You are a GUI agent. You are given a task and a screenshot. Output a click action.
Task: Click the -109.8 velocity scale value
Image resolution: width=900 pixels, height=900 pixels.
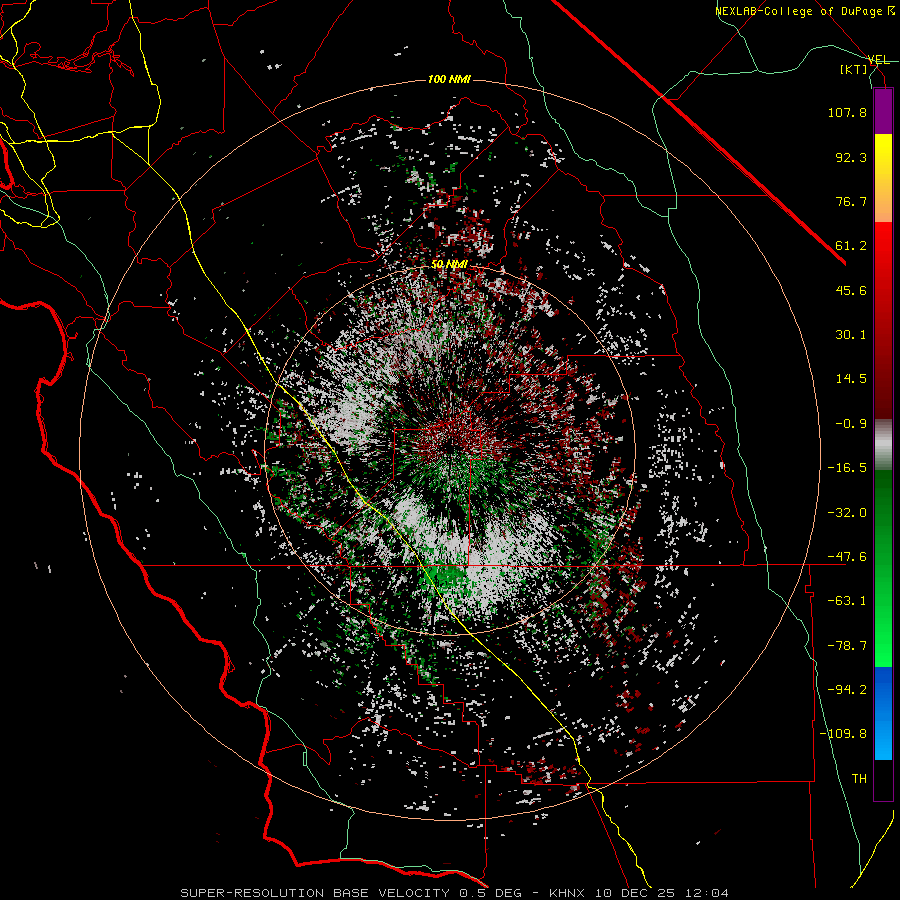click(x=843, y=734)
